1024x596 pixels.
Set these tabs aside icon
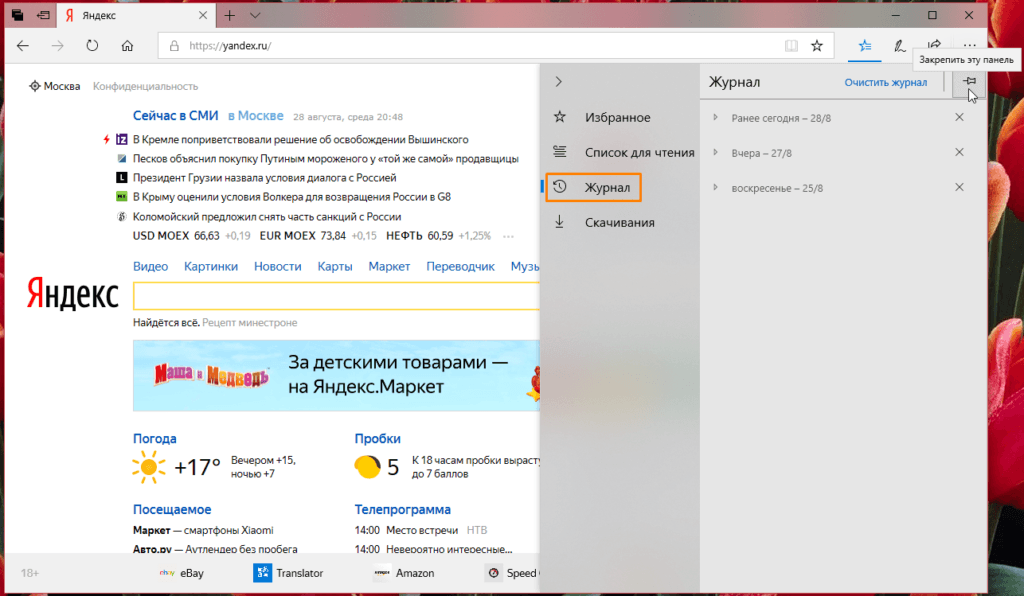point(43,15)
